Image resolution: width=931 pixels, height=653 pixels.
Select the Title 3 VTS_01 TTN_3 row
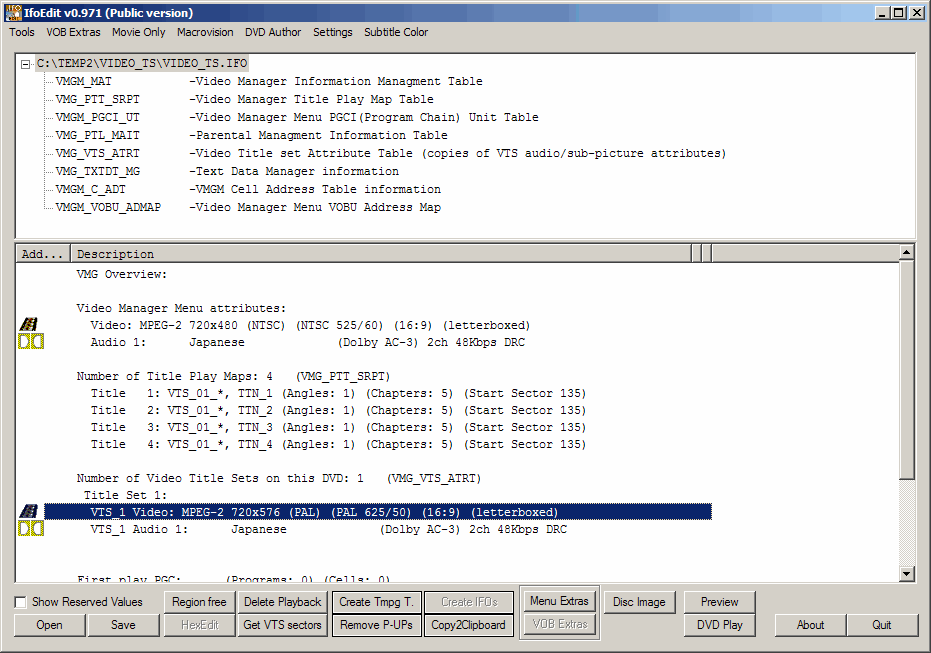(x=338, y=427)
